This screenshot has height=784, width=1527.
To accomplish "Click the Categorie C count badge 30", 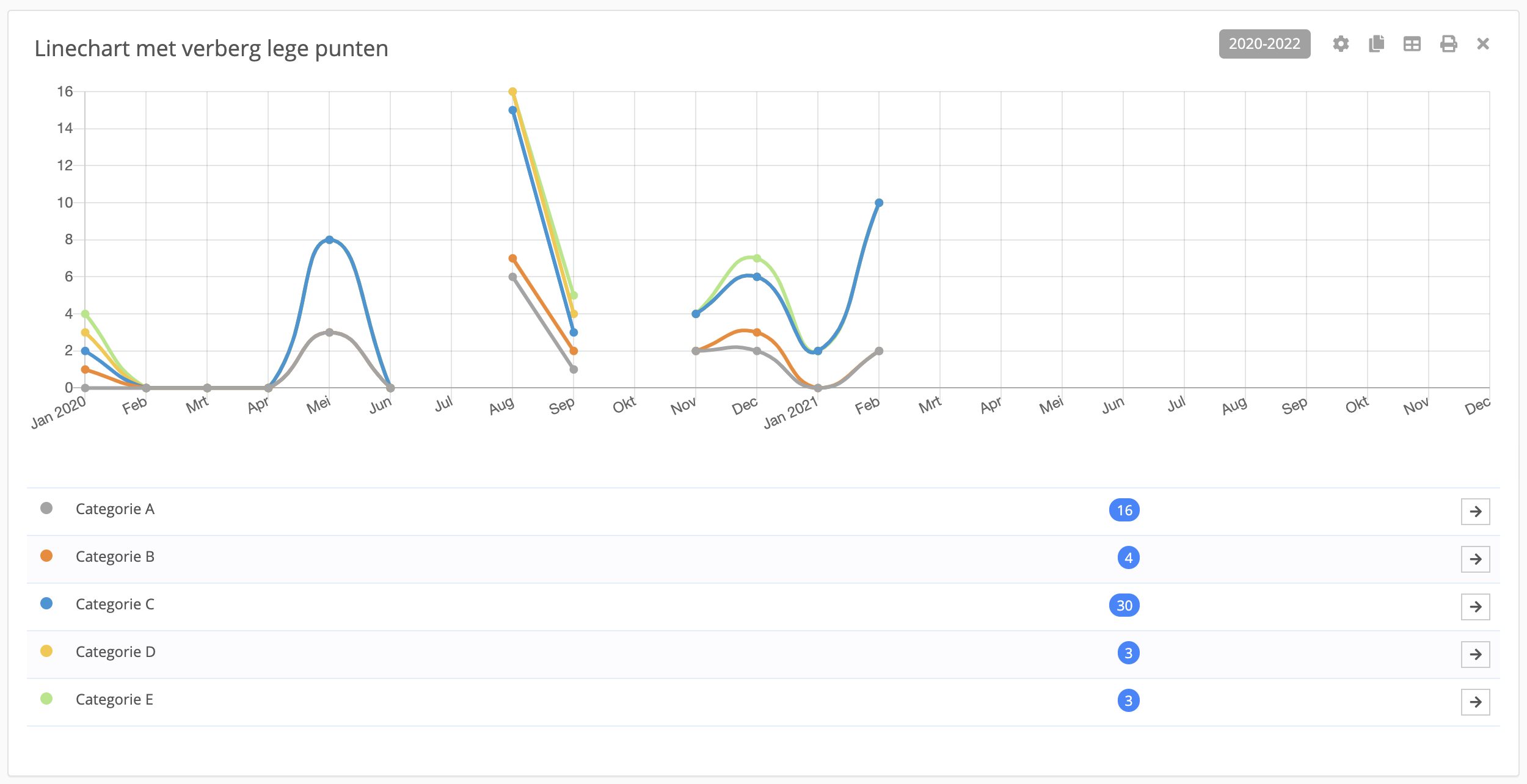I will pos(1124,606).
